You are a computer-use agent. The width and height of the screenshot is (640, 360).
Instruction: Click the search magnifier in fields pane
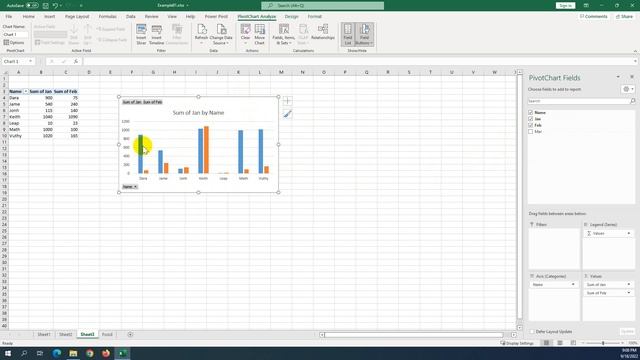tap(633, 101)
